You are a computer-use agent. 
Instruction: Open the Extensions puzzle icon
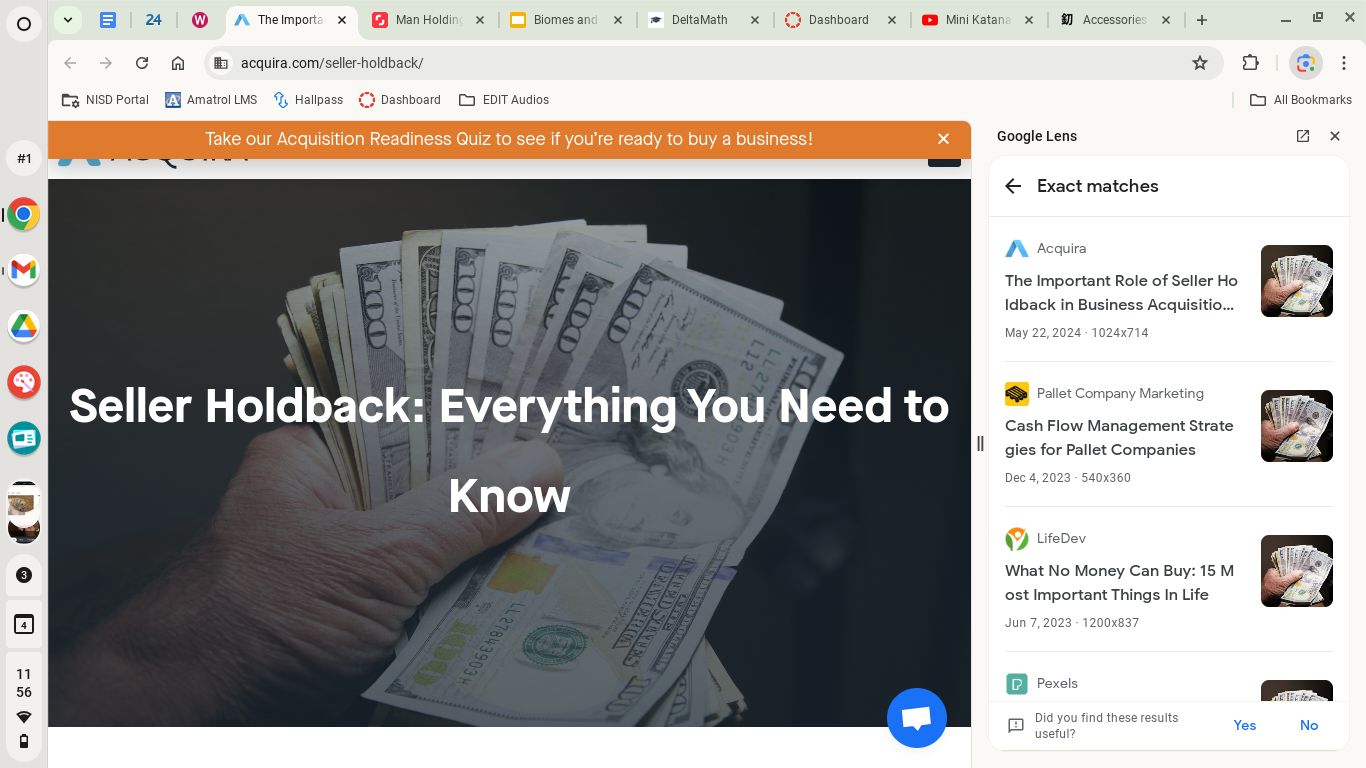(1250, 63)
